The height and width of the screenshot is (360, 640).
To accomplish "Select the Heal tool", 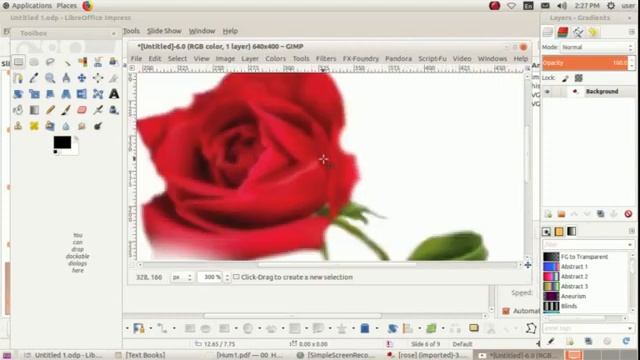I will pos(34,126).
